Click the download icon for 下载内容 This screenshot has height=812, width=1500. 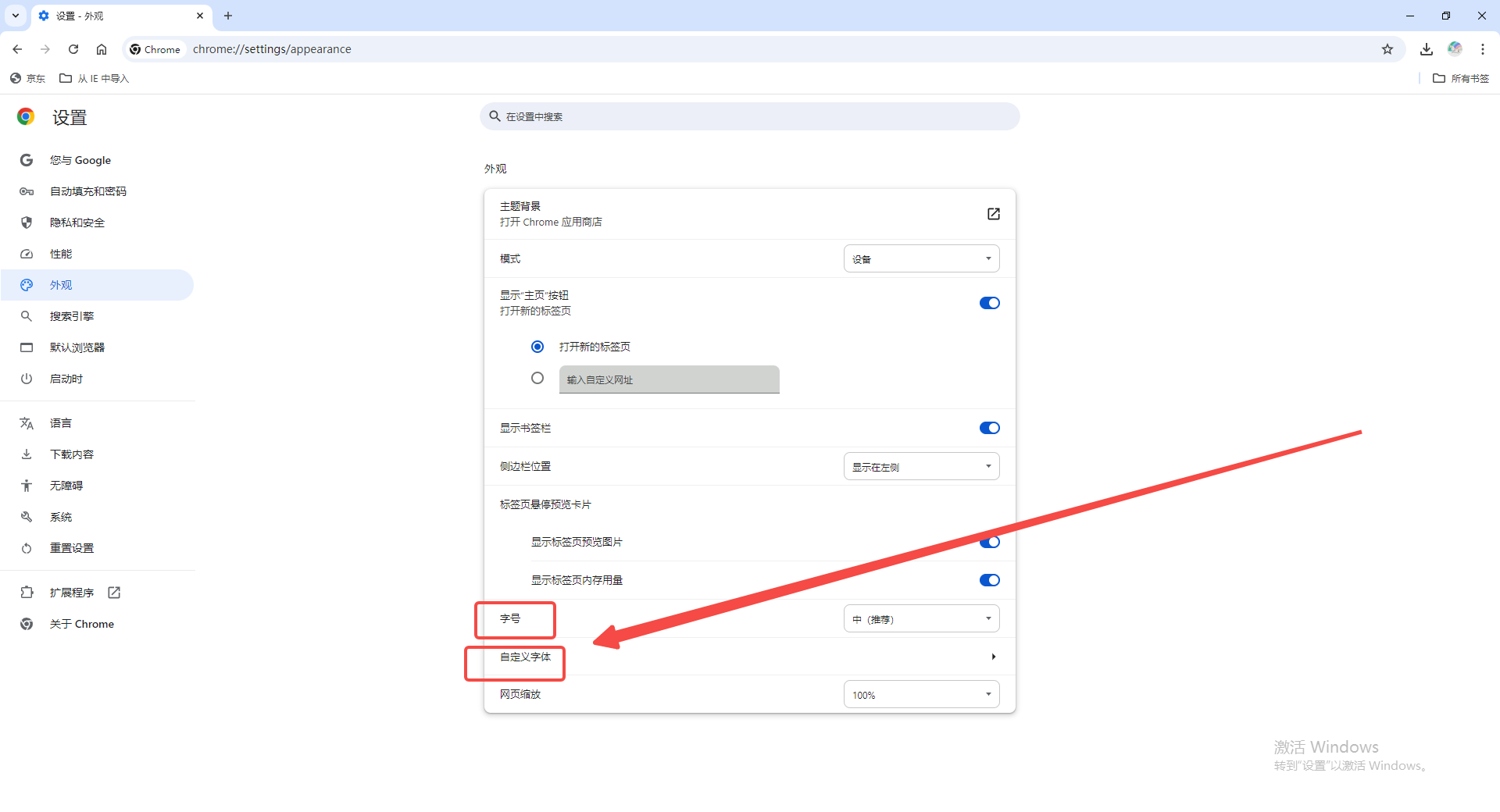(x=27, y=454)
